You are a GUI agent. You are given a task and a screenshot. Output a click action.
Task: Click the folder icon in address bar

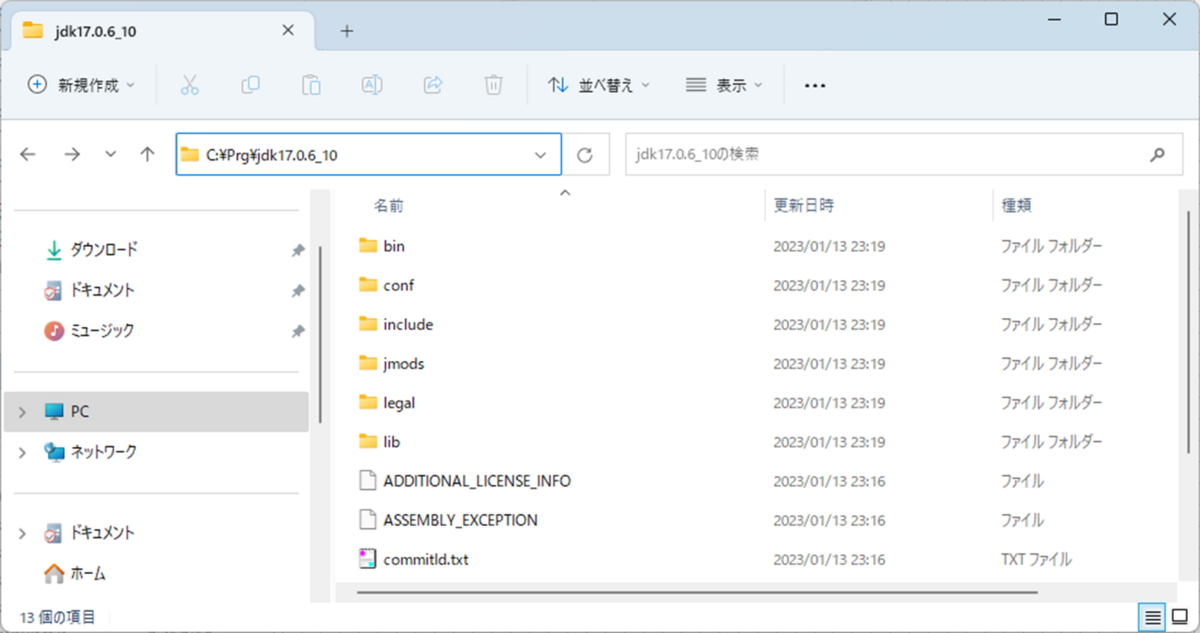[x=190, y=155]
